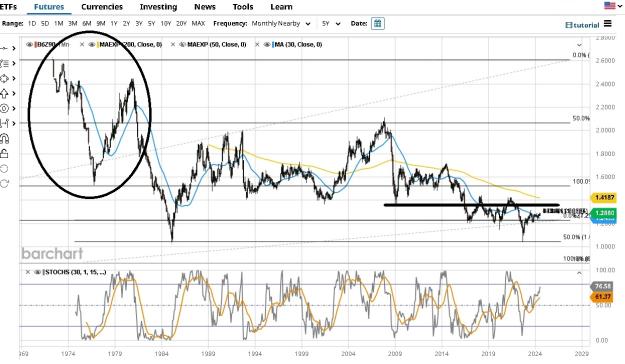Viewport: 625px width, 364px height.
Task: Collapse the stochastics pane chevron
Action: tap(579, 273)
